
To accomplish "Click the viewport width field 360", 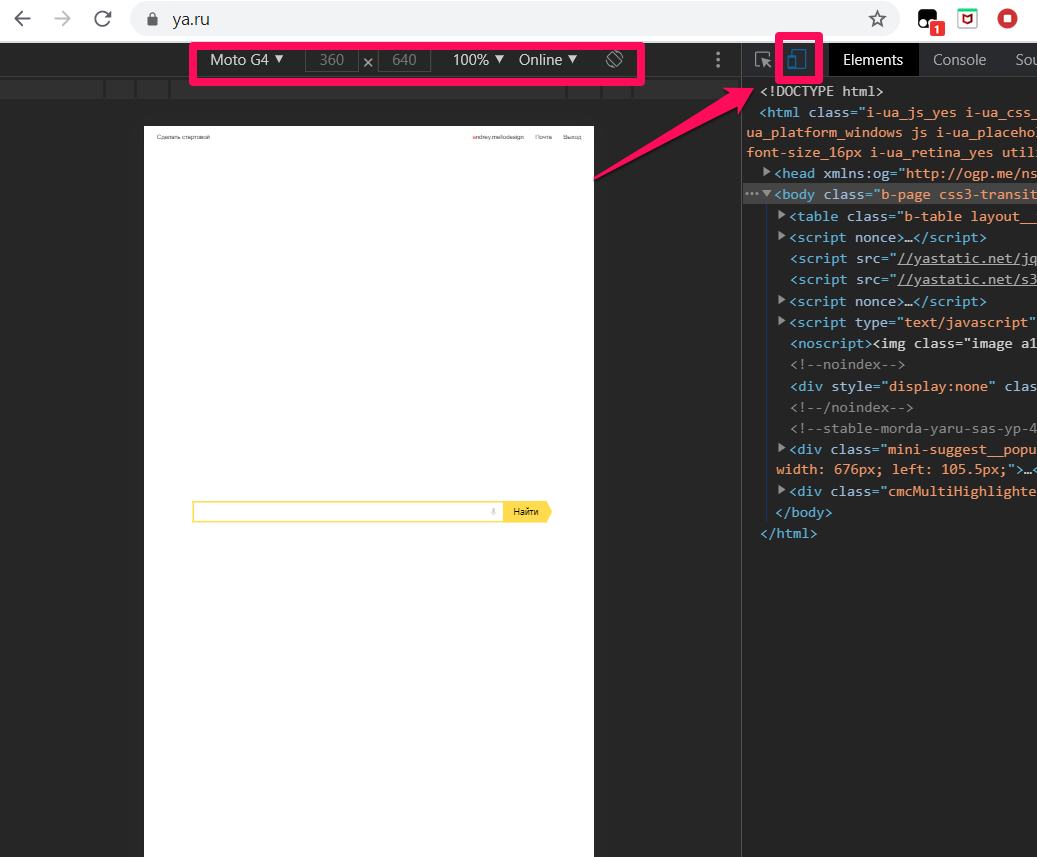I will point(331,60).
